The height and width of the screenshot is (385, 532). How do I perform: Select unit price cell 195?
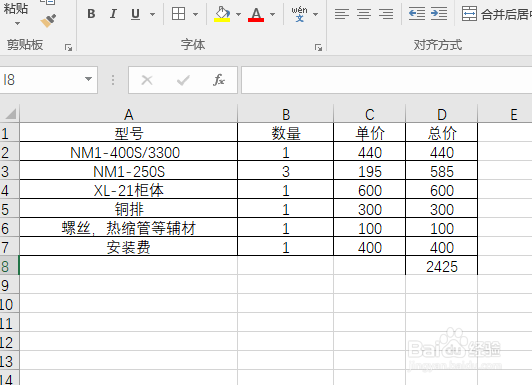coord(369,171)
